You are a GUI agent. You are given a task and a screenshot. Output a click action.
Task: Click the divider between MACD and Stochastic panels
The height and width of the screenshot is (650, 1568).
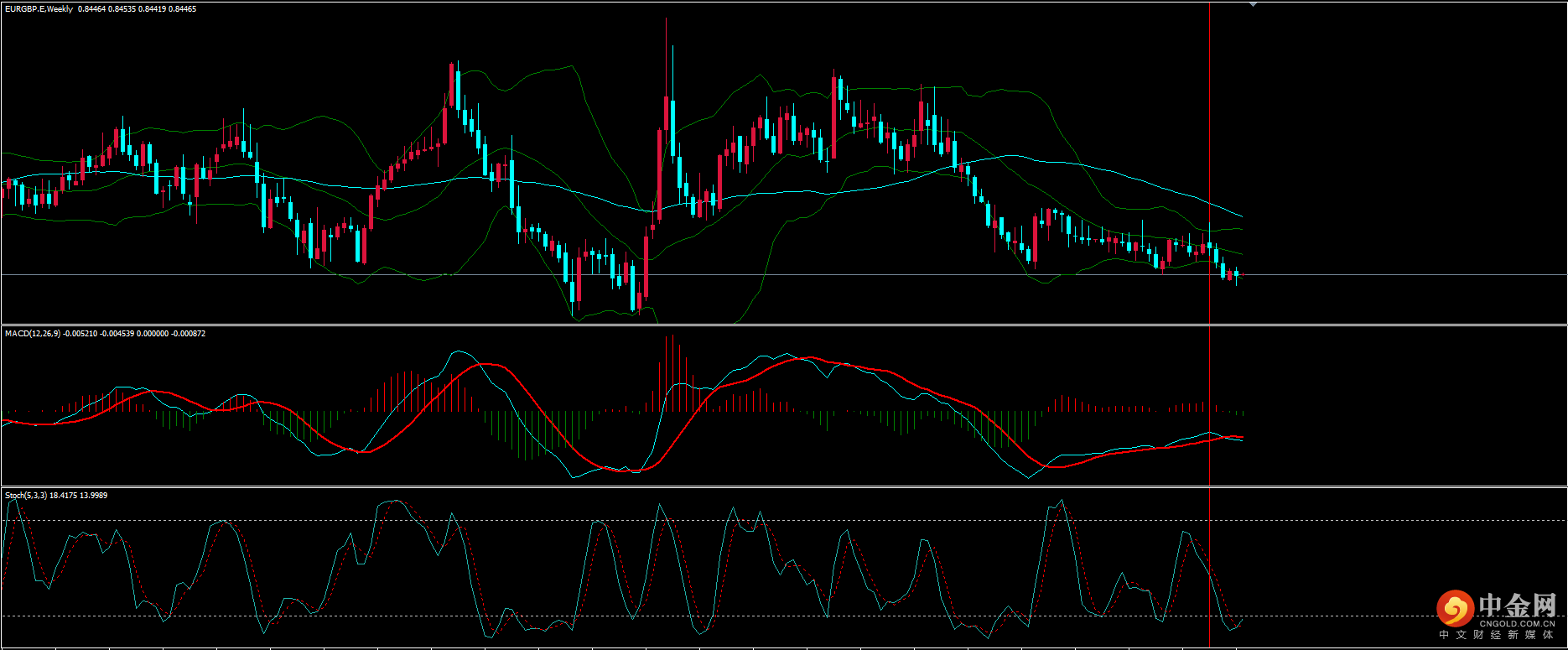(784, 486)
